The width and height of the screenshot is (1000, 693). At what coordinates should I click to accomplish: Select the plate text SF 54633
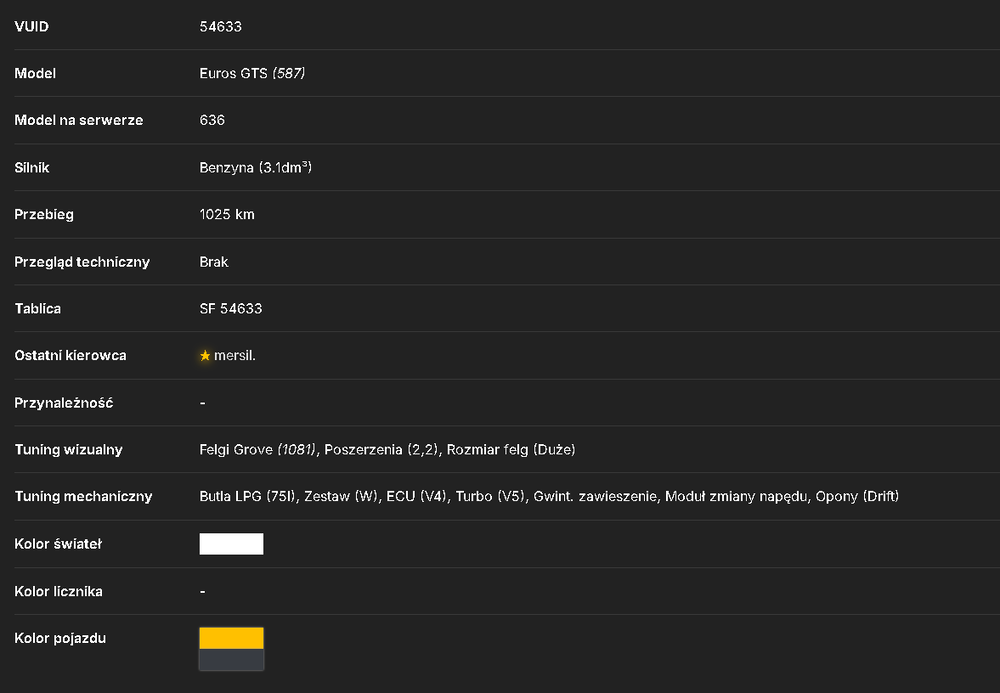(x=231, y=309)
